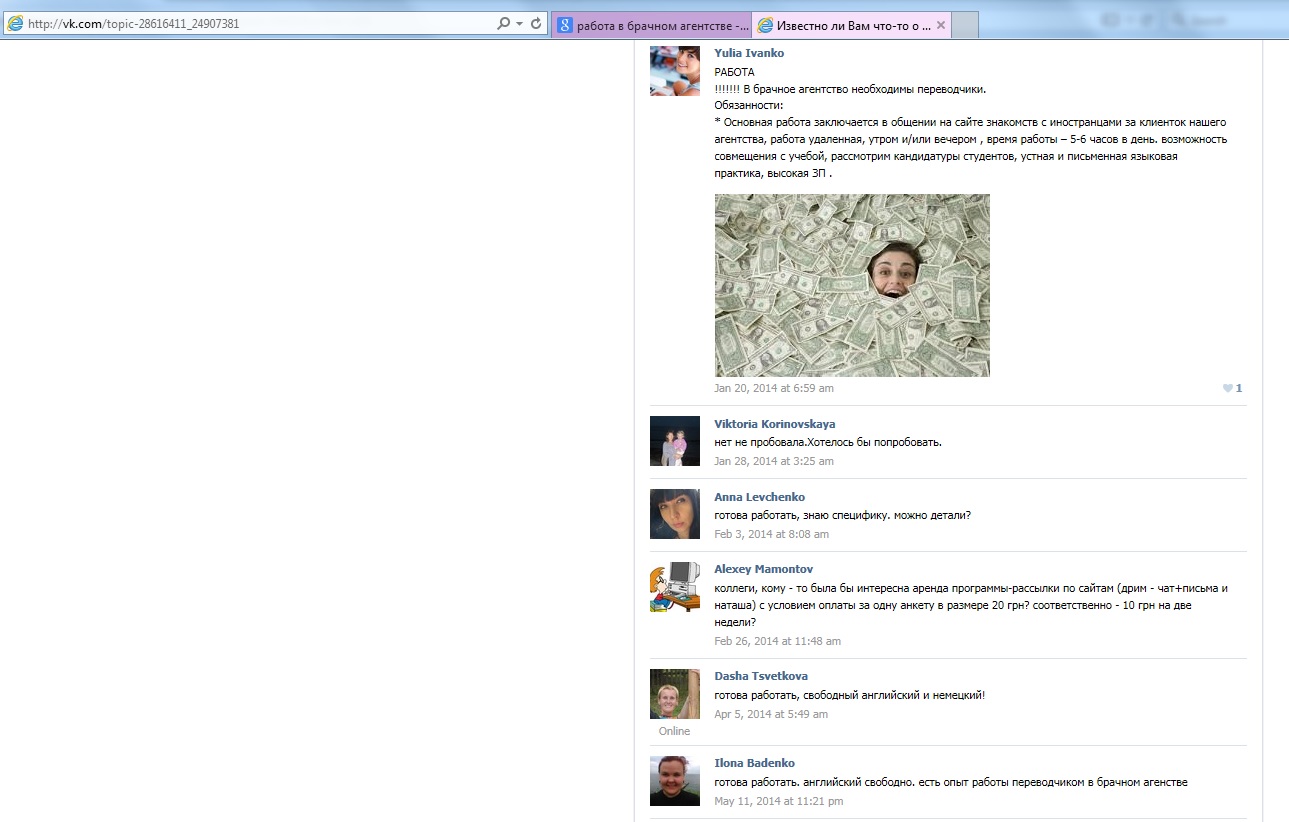The height and width of the screenshot is (822, 1289).
Task: Click the 'May 11, 2014 at 11:21 pm' timestamp
Action: point(779,801)
